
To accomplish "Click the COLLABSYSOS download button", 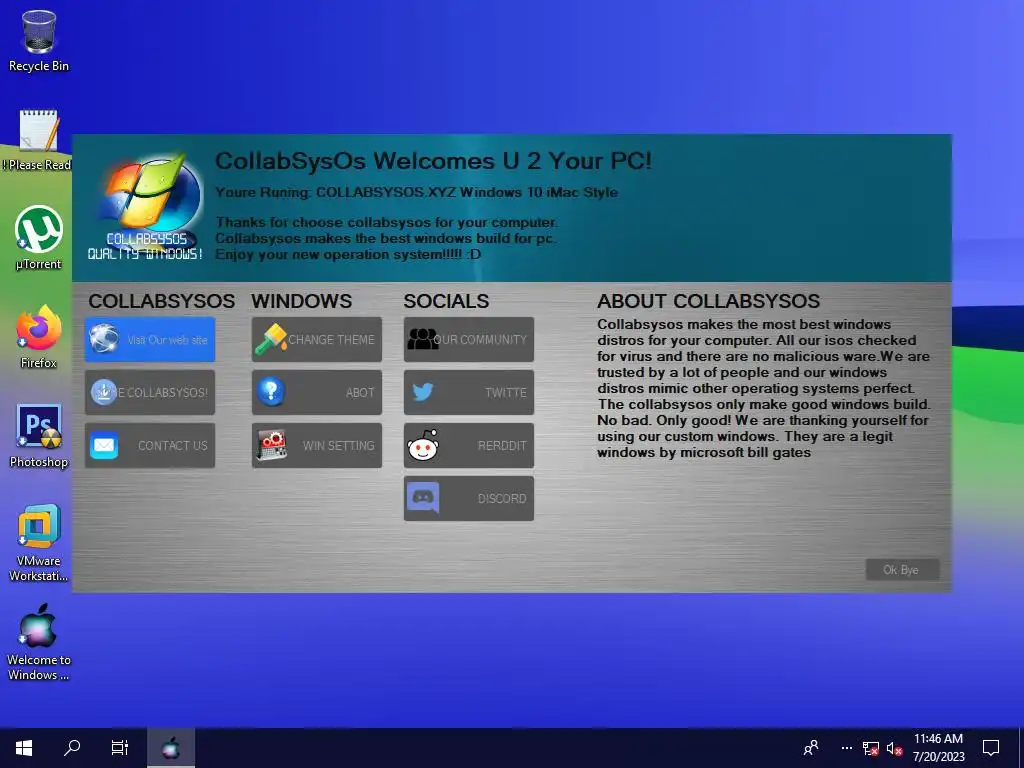I will click(150, 392).
